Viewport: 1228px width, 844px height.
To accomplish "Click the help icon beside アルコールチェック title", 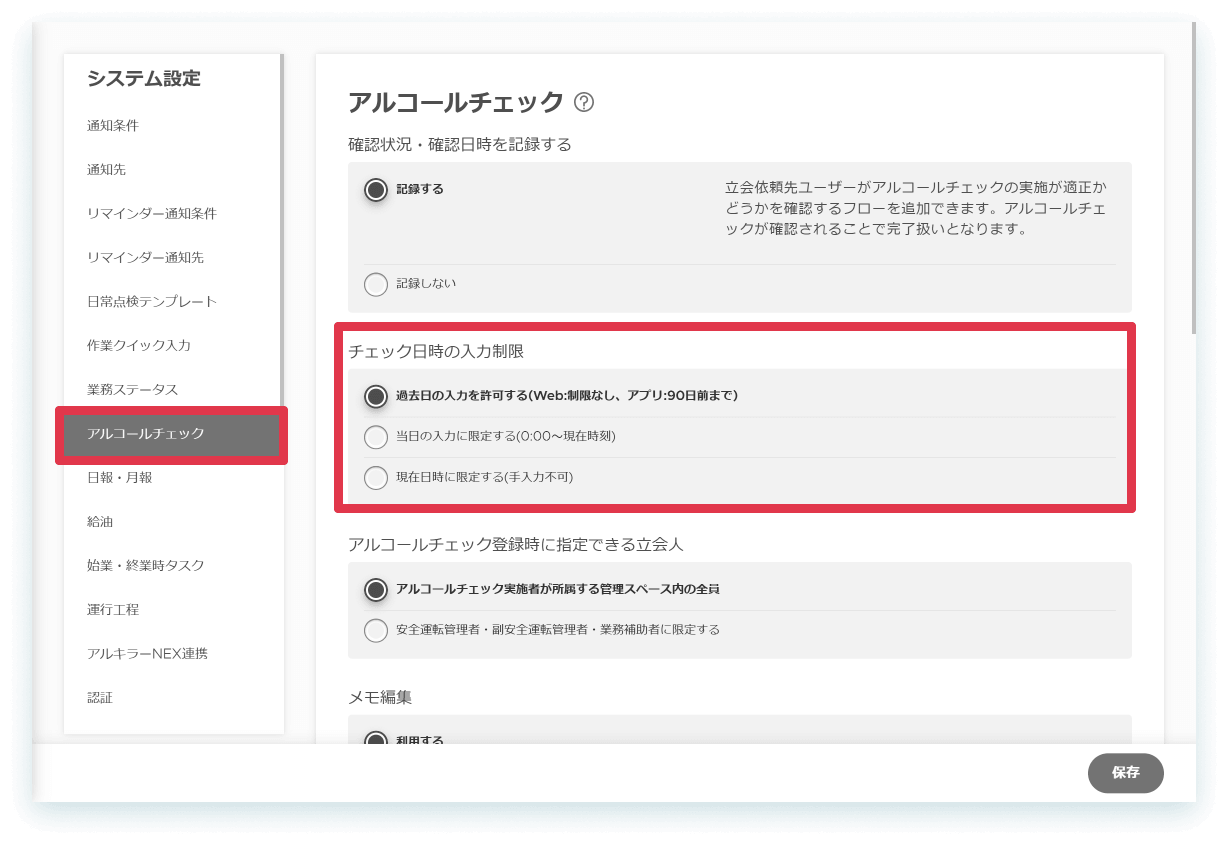I will [585, 102].
